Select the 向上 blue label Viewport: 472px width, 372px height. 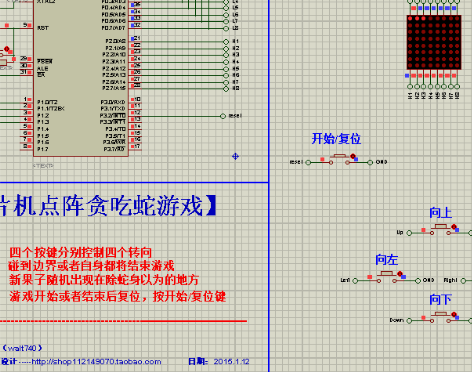pyautogui.click(x=440, y=213)
